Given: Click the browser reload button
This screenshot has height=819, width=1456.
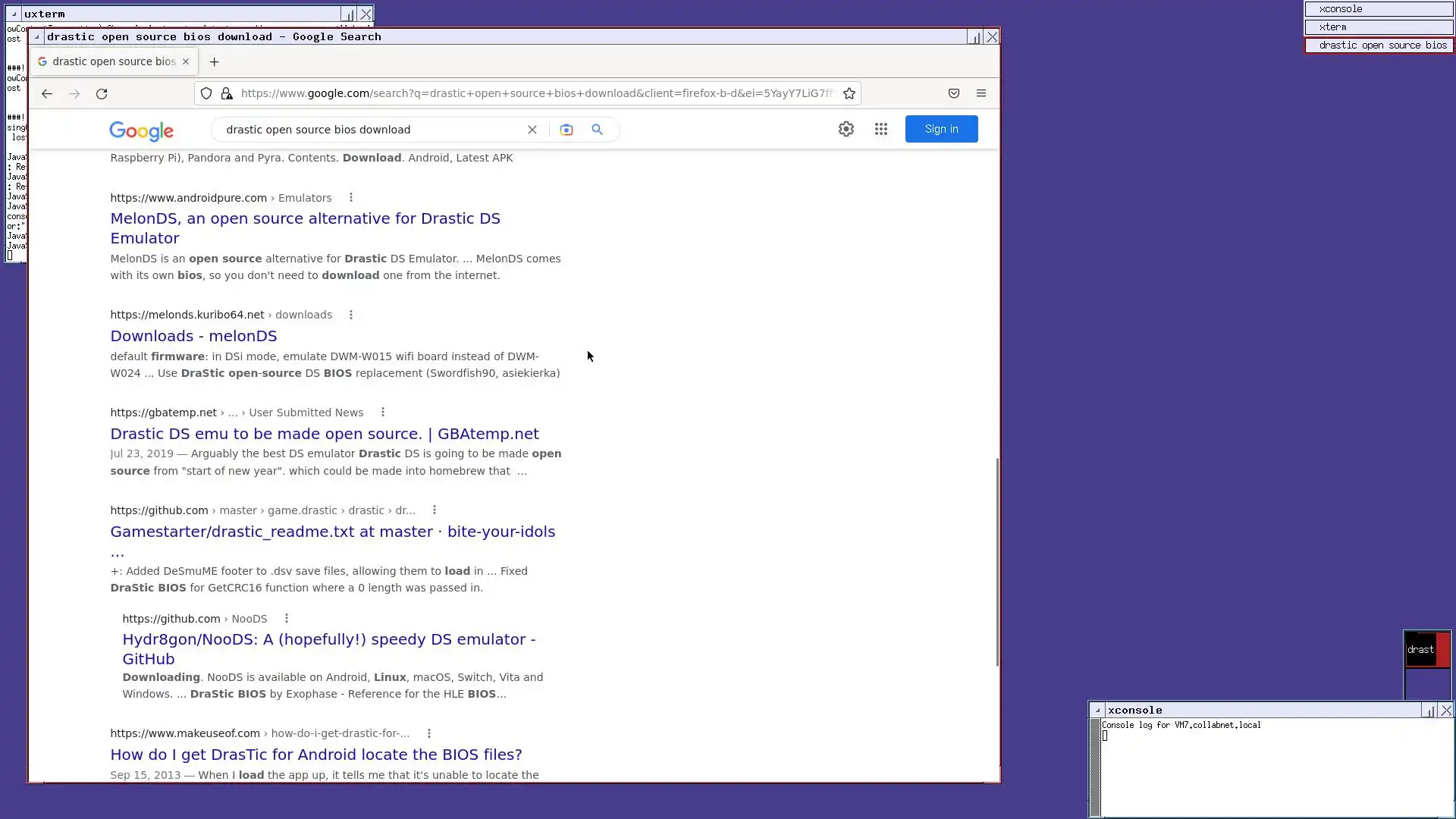Looking at the screenshot, I should [x=102, y=94].
